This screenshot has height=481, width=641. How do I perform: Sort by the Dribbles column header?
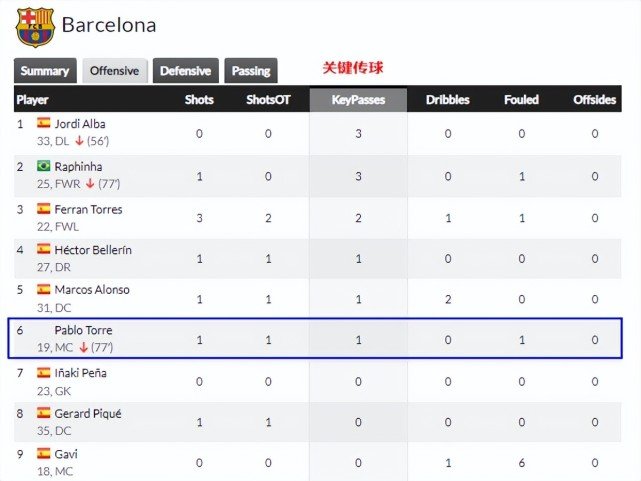click(x=448, y=100)
